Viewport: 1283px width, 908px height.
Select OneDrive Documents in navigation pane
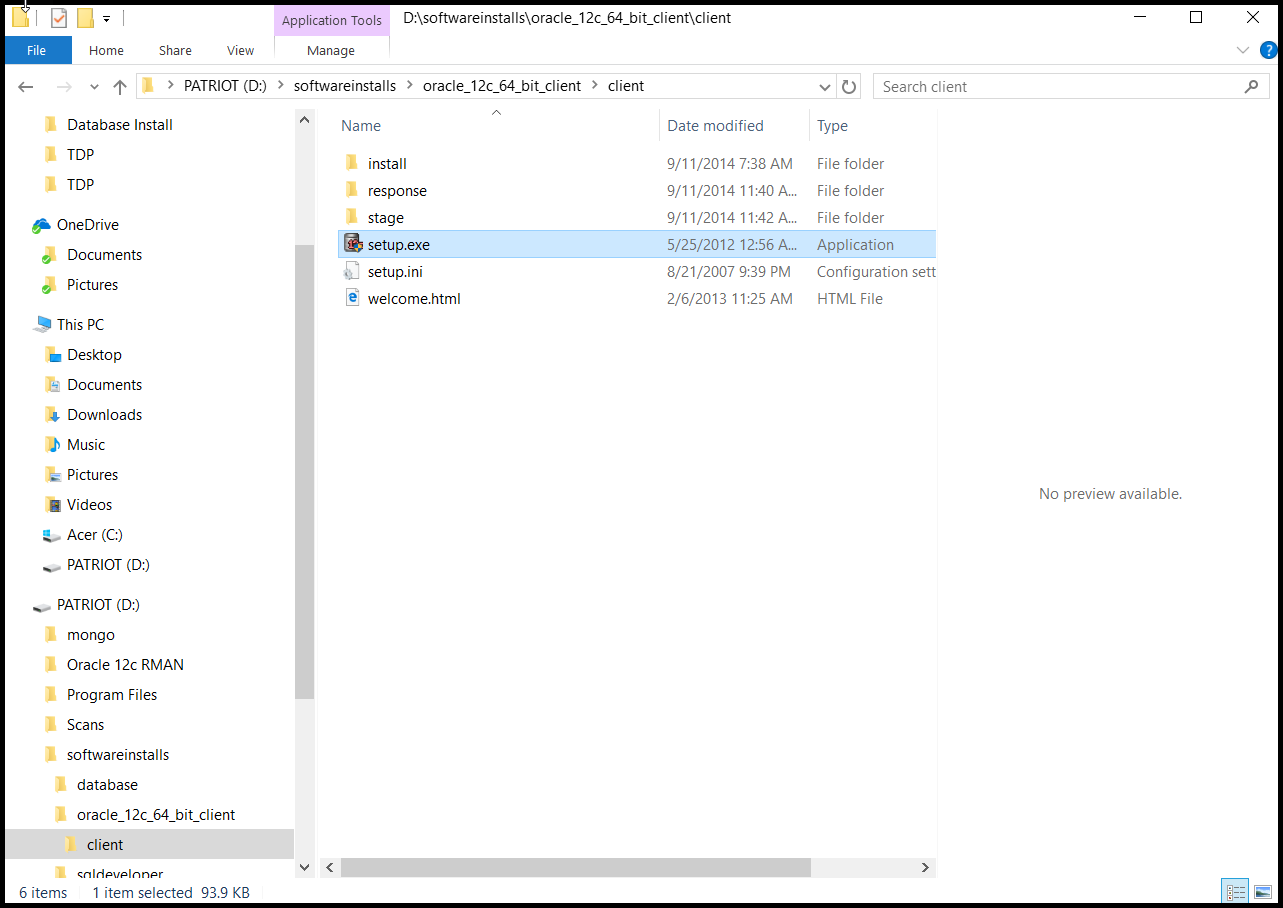coord(104,255)
